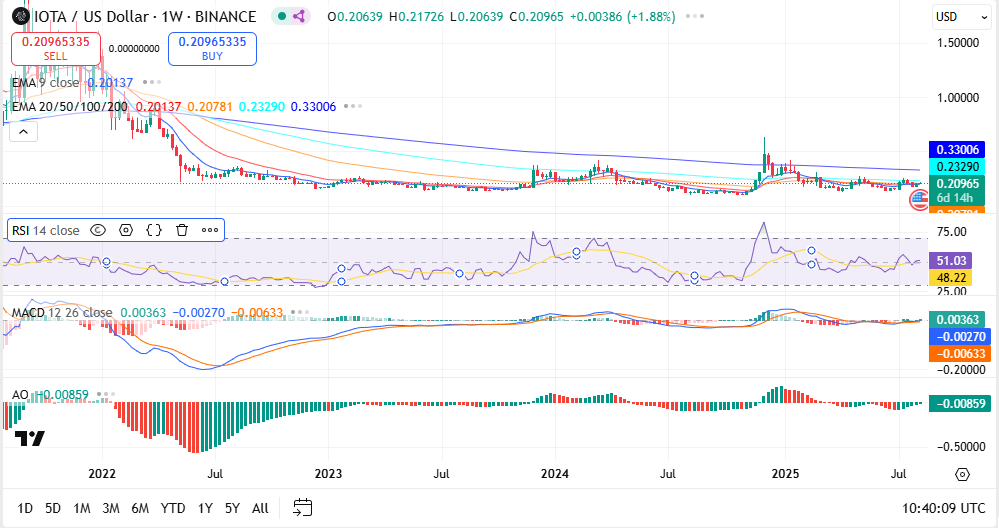Select the EMA 9 close indicator label
Screen dimensions: 999x528
click(45, 82)
